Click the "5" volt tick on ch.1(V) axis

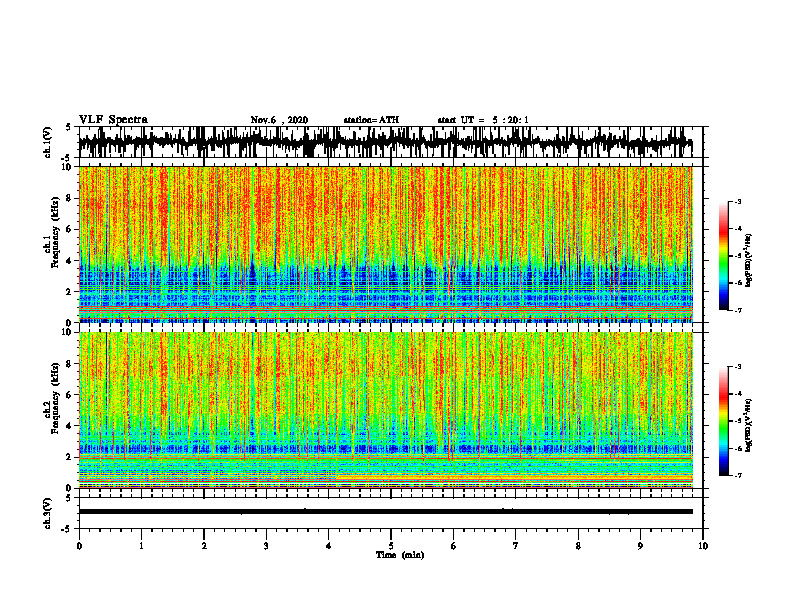point(69,127)
